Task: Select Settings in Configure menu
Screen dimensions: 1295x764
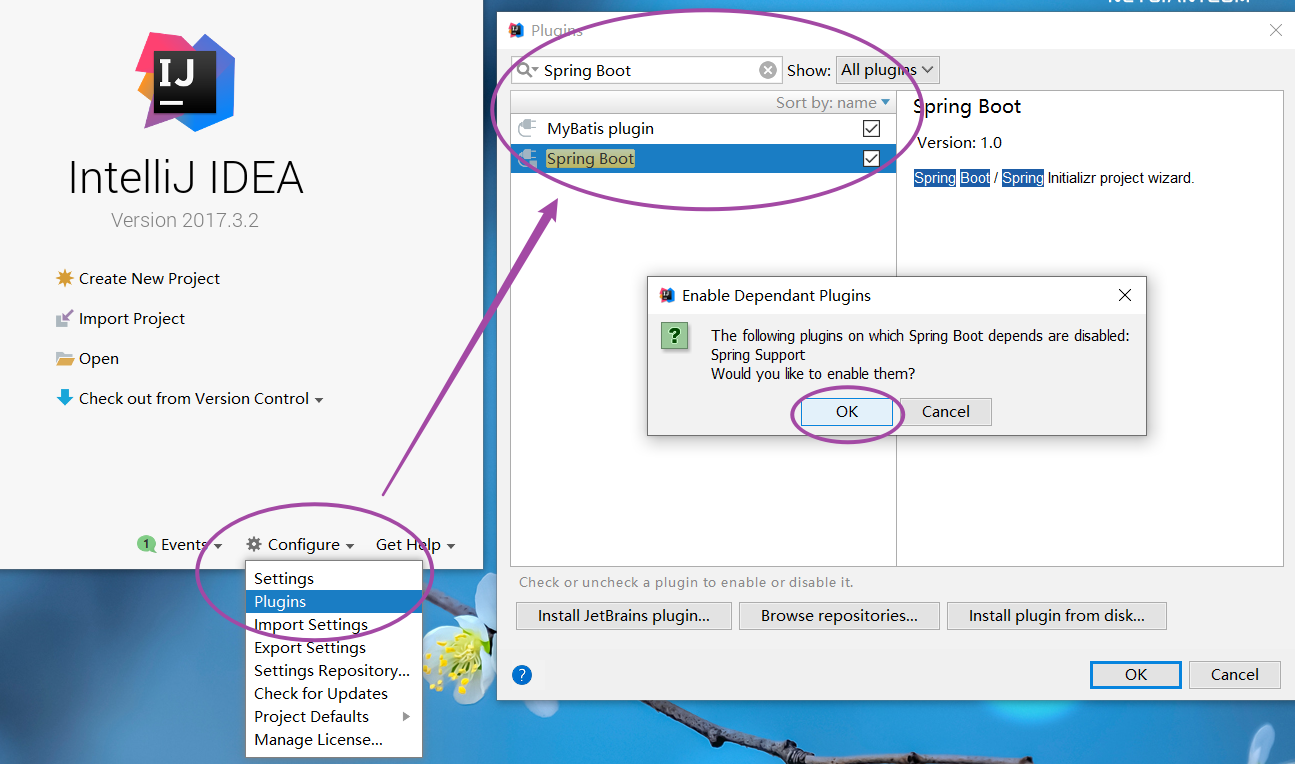Action: pos(334,578)
